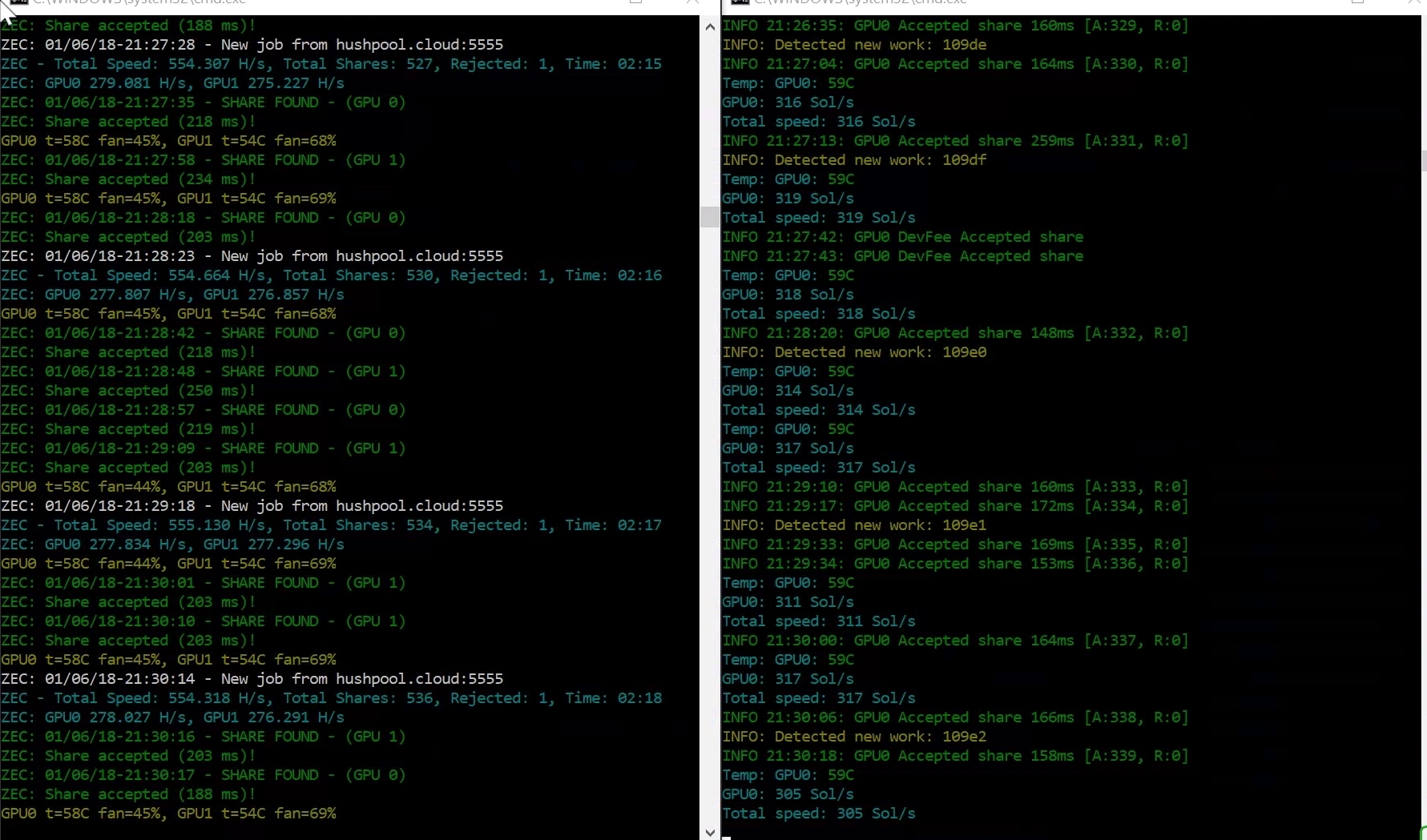Click 'Total speed: 316 Sol/s' line
The width and height of the screenshot is (1427, 840).
[x=819, y=122]
